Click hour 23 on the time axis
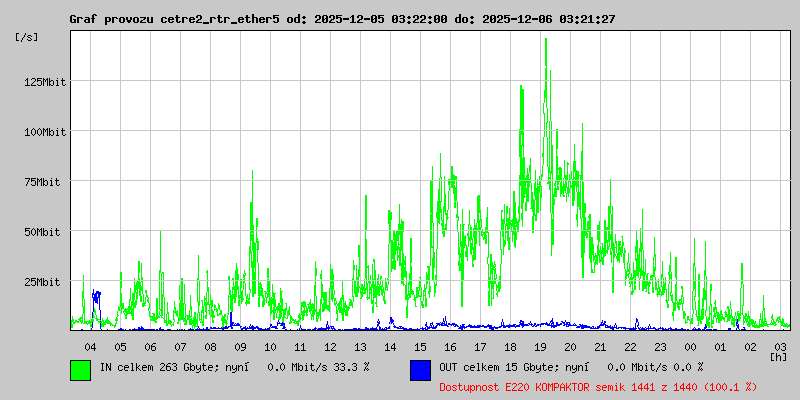Screen dimensions: 800x400 660,346
